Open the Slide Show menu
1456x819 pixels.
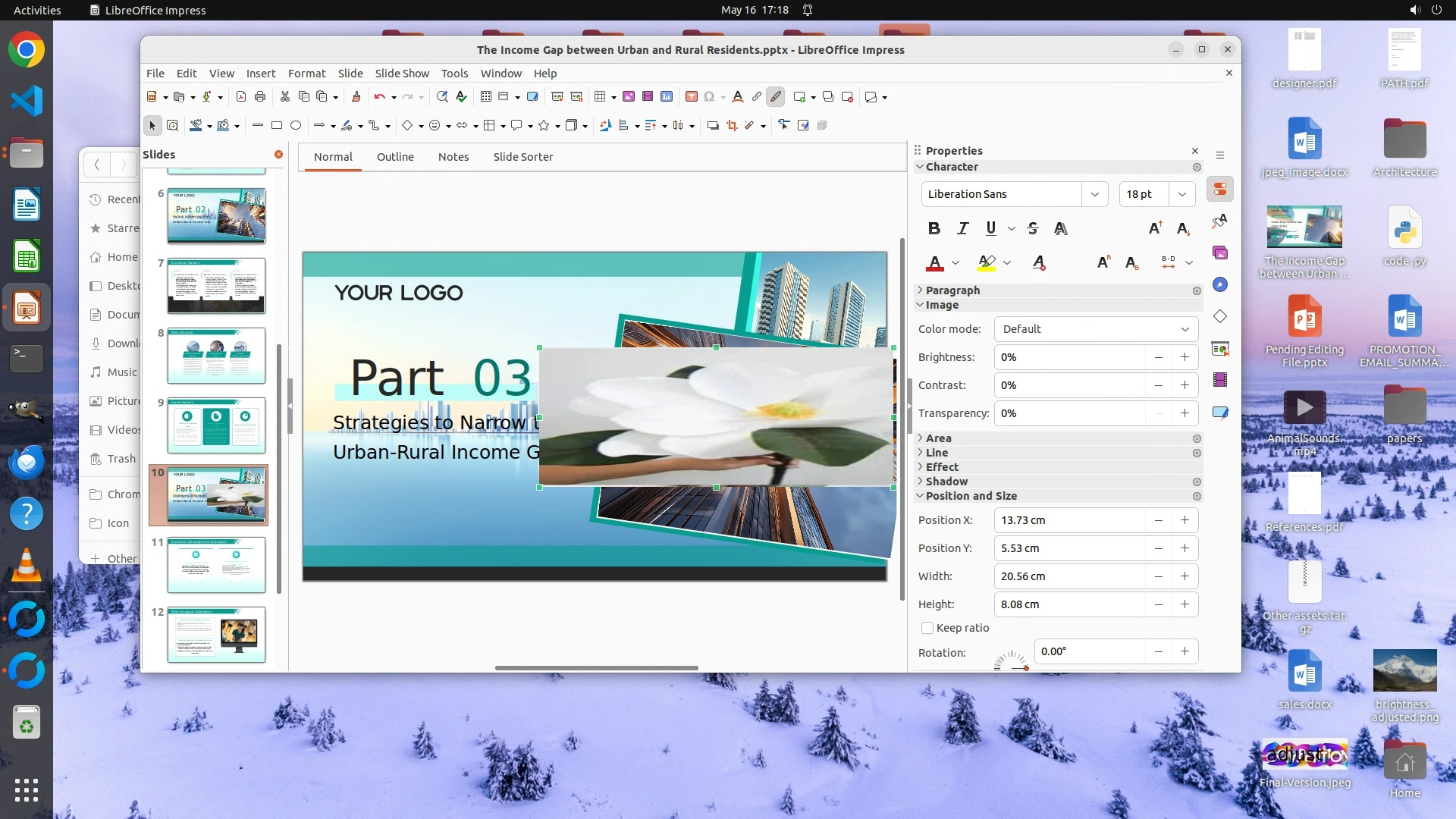(x=402, y=73)
